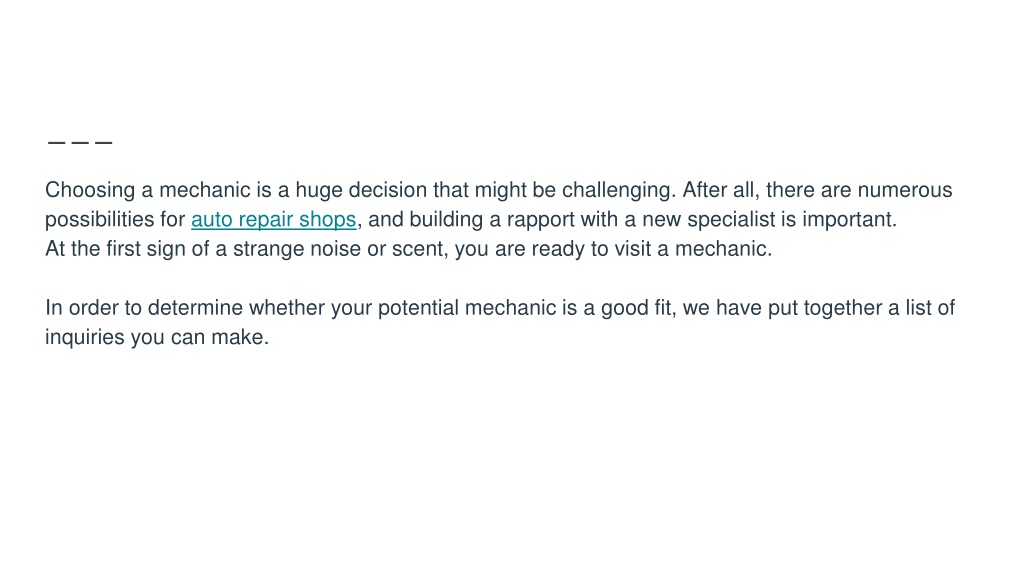This screenshot has width=1024, height=576.
Task: Click the last dash of the separator
Action: click(x=104, y=142)
